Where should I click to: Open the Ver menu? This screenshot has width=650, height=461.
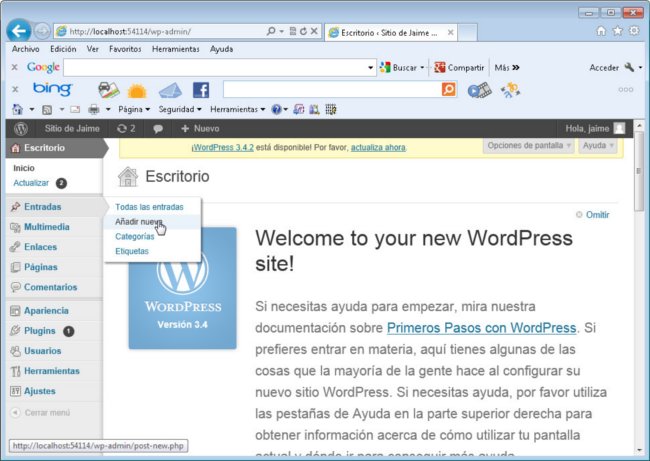(x=92, y=49)
